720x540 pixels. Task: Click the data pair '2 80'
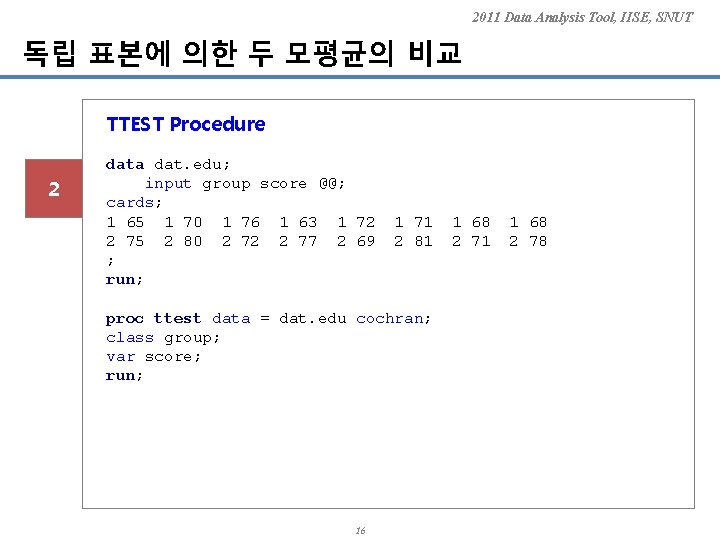click(183, 241)
